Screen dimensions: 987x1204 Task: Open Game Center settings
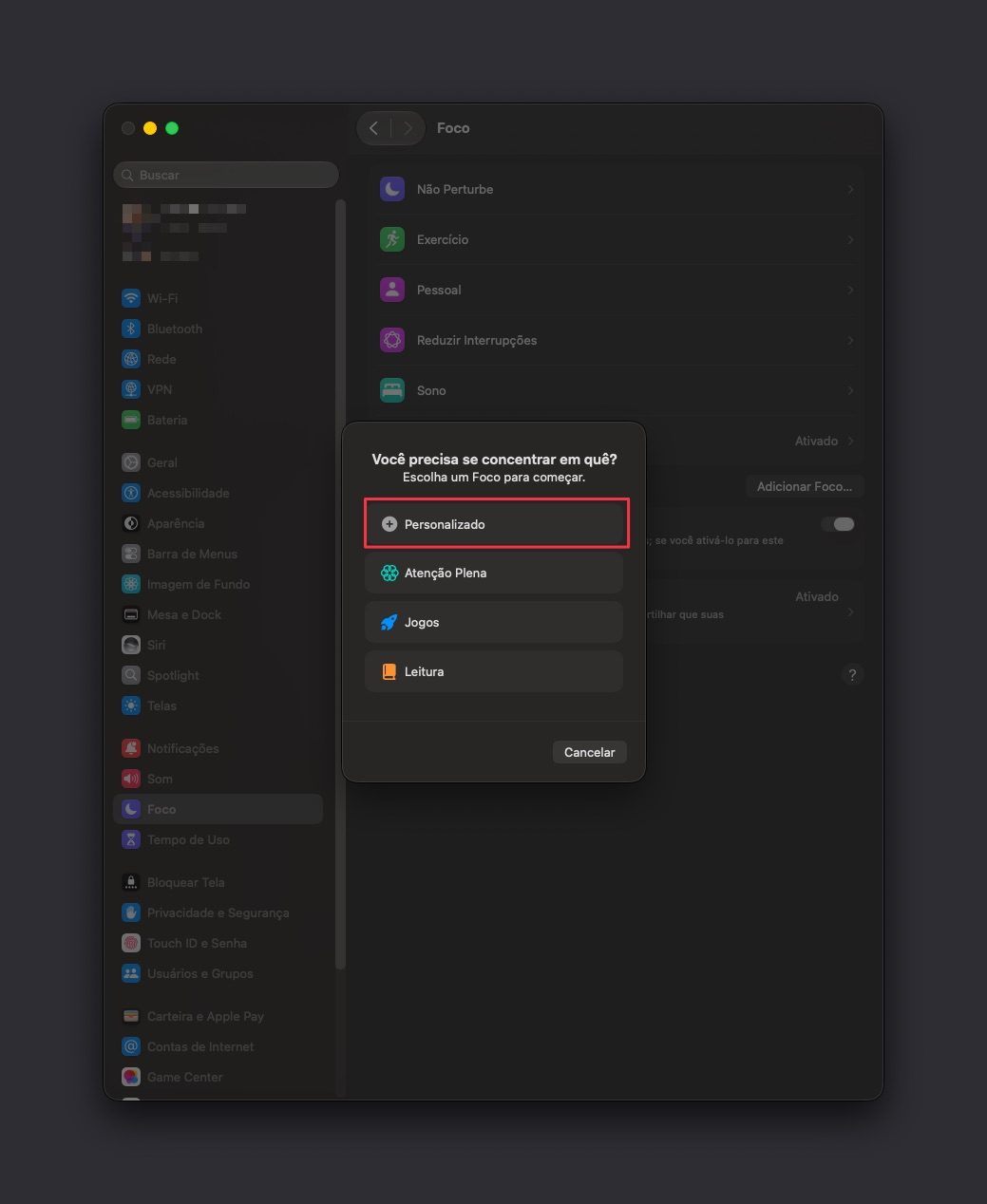(218, 1077)
